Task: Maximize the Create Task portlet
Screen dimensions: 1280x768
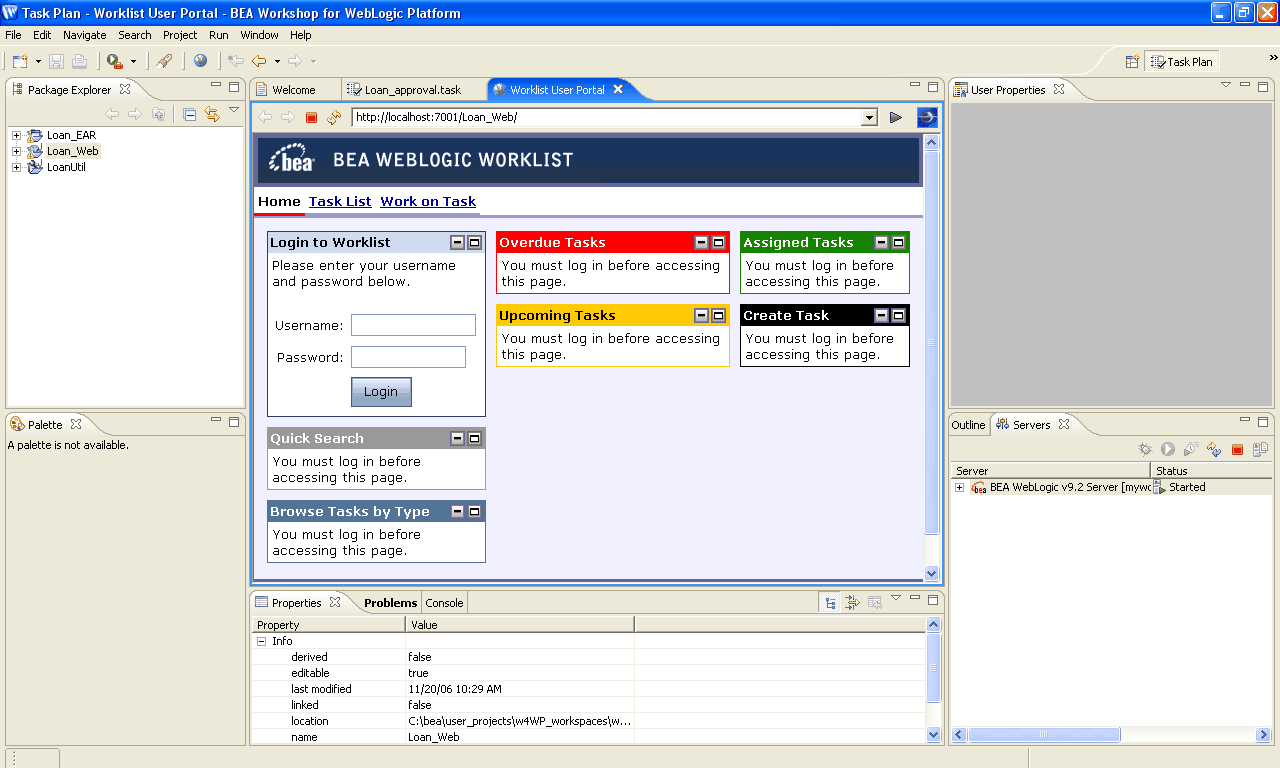Action: click(898, 316)
